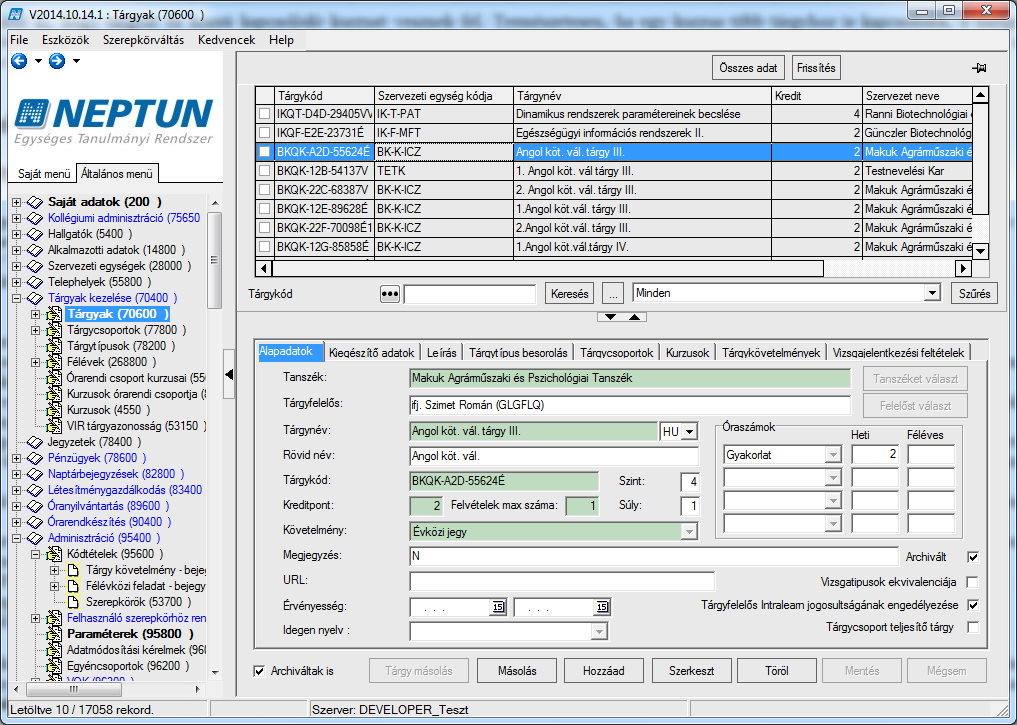This screenshot has height=725, width=1017.
Task: Click the Tárgytípusok node icon
Action: [x=54, y=346]
